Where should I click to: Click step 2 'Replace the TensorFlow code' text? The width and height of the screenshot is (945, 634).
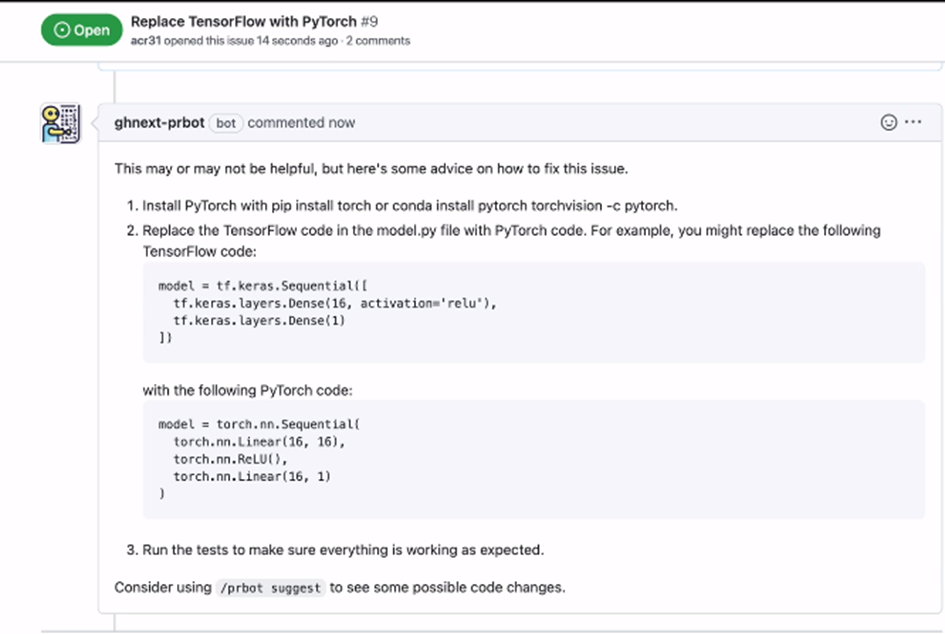point(511,241)
